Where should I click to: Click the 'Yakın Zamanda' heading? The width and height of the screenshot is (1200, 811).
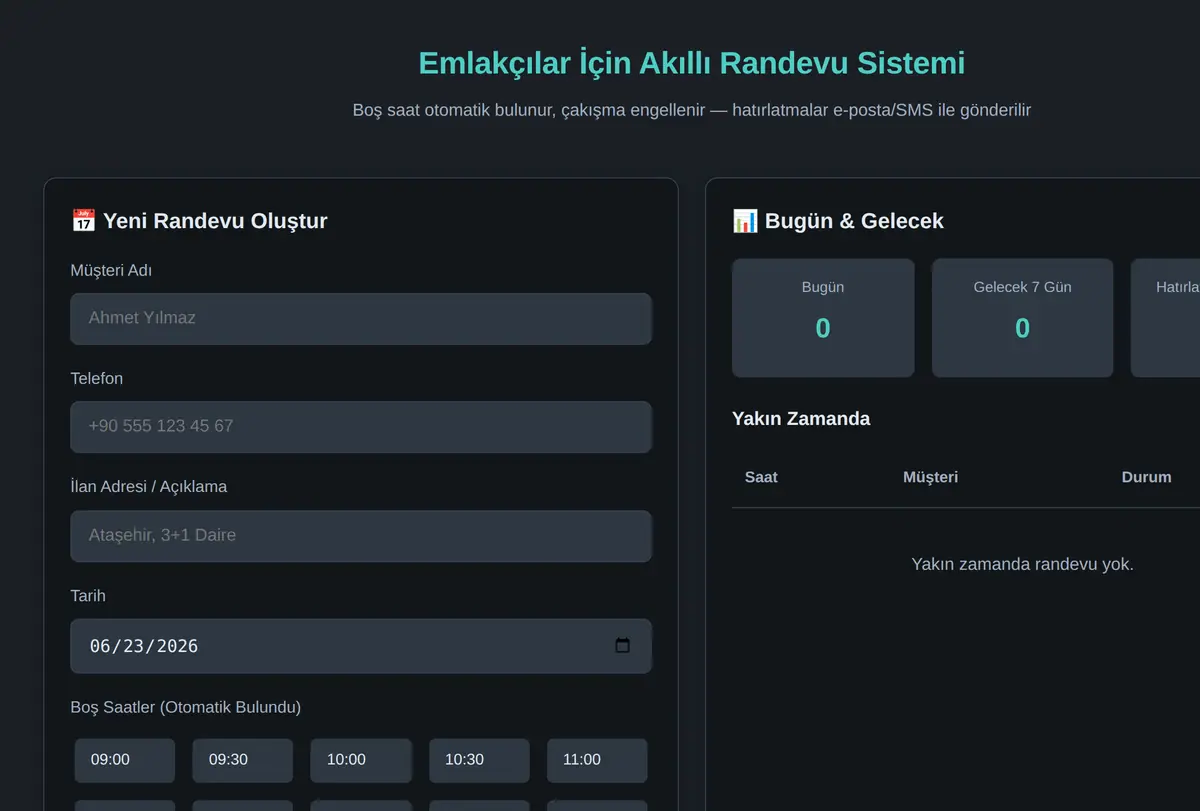[801, 419]
